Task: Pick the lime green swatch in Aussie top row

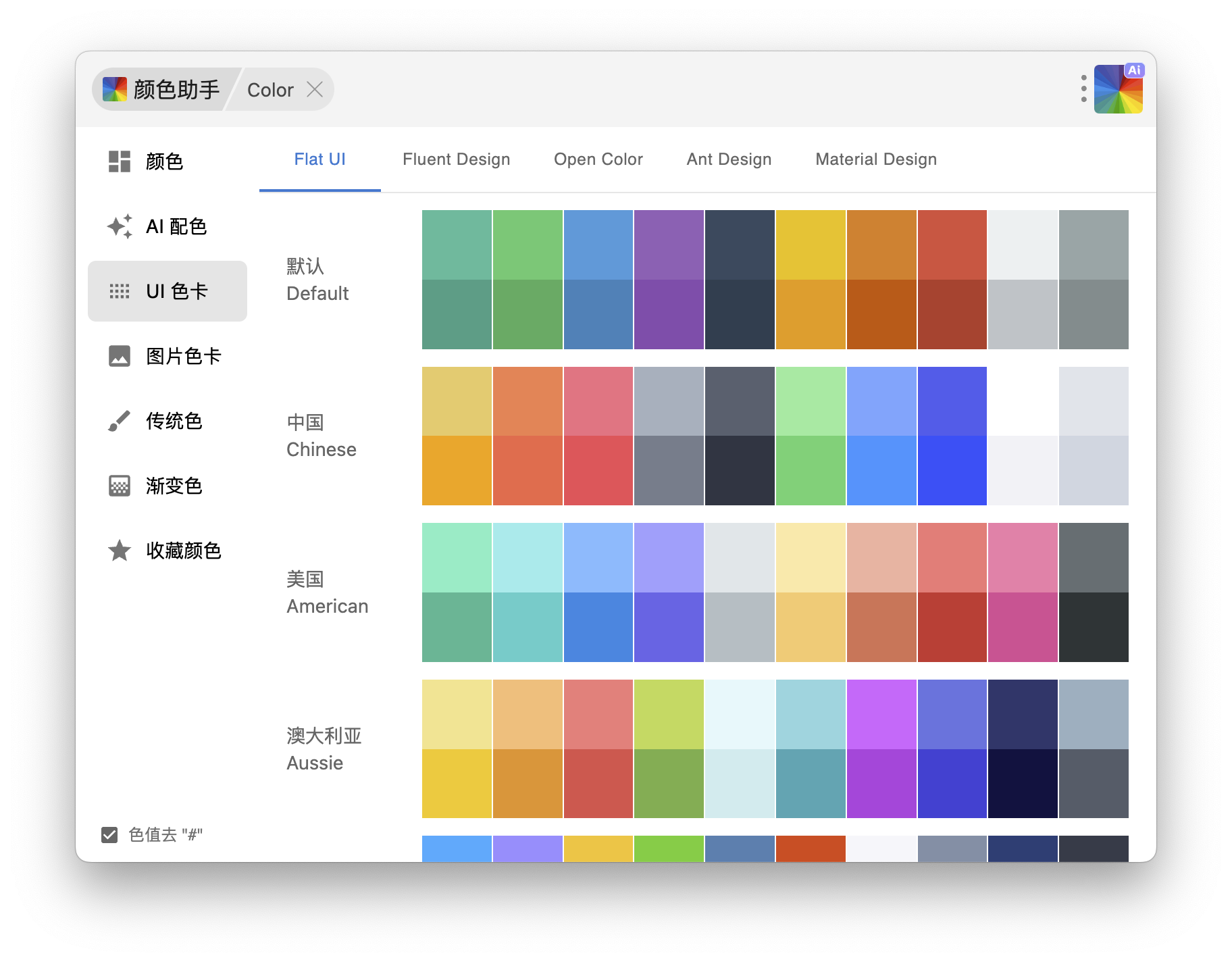Action: tap(669, 714)
